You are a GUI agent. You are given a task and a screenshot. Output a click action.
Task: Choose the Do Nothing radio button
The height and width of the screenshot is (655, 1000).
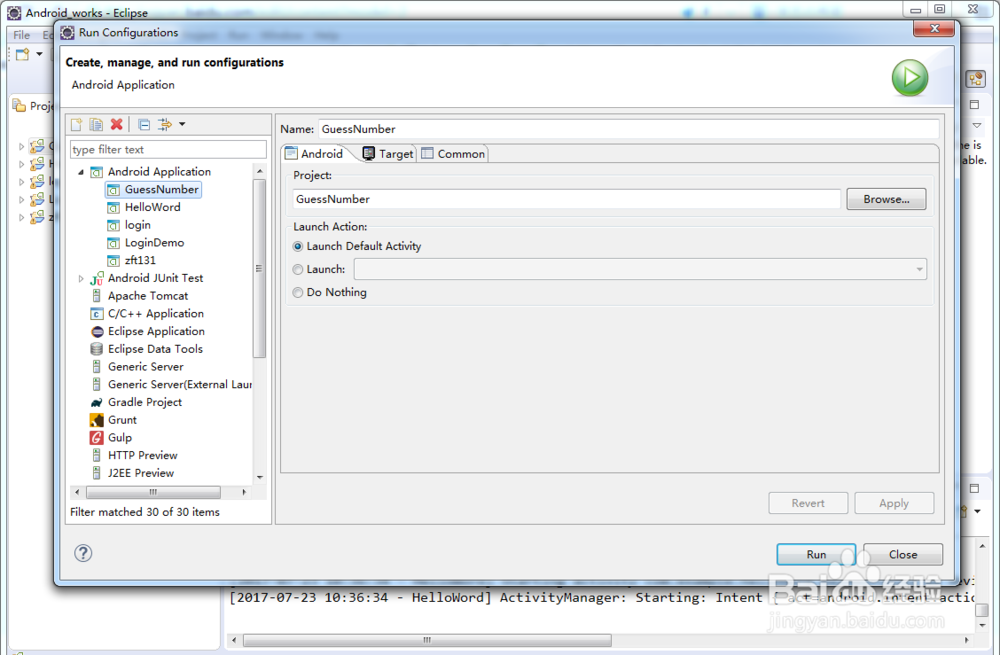(298, 293)
